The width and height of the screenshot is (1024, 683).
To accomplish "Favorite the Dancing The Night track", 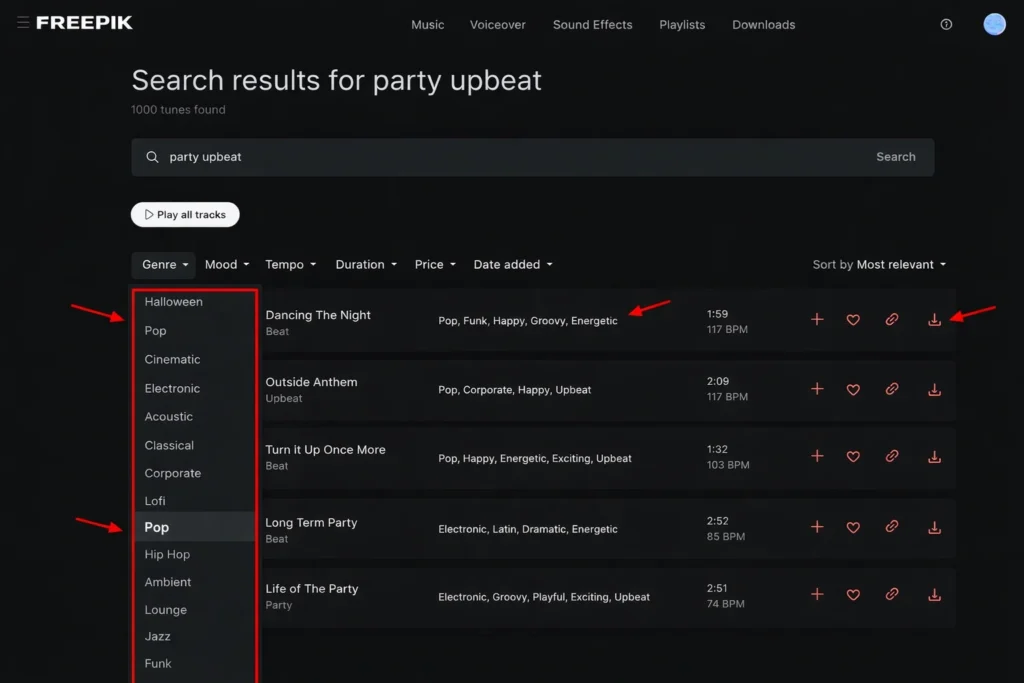I will [x=853, y=320].
